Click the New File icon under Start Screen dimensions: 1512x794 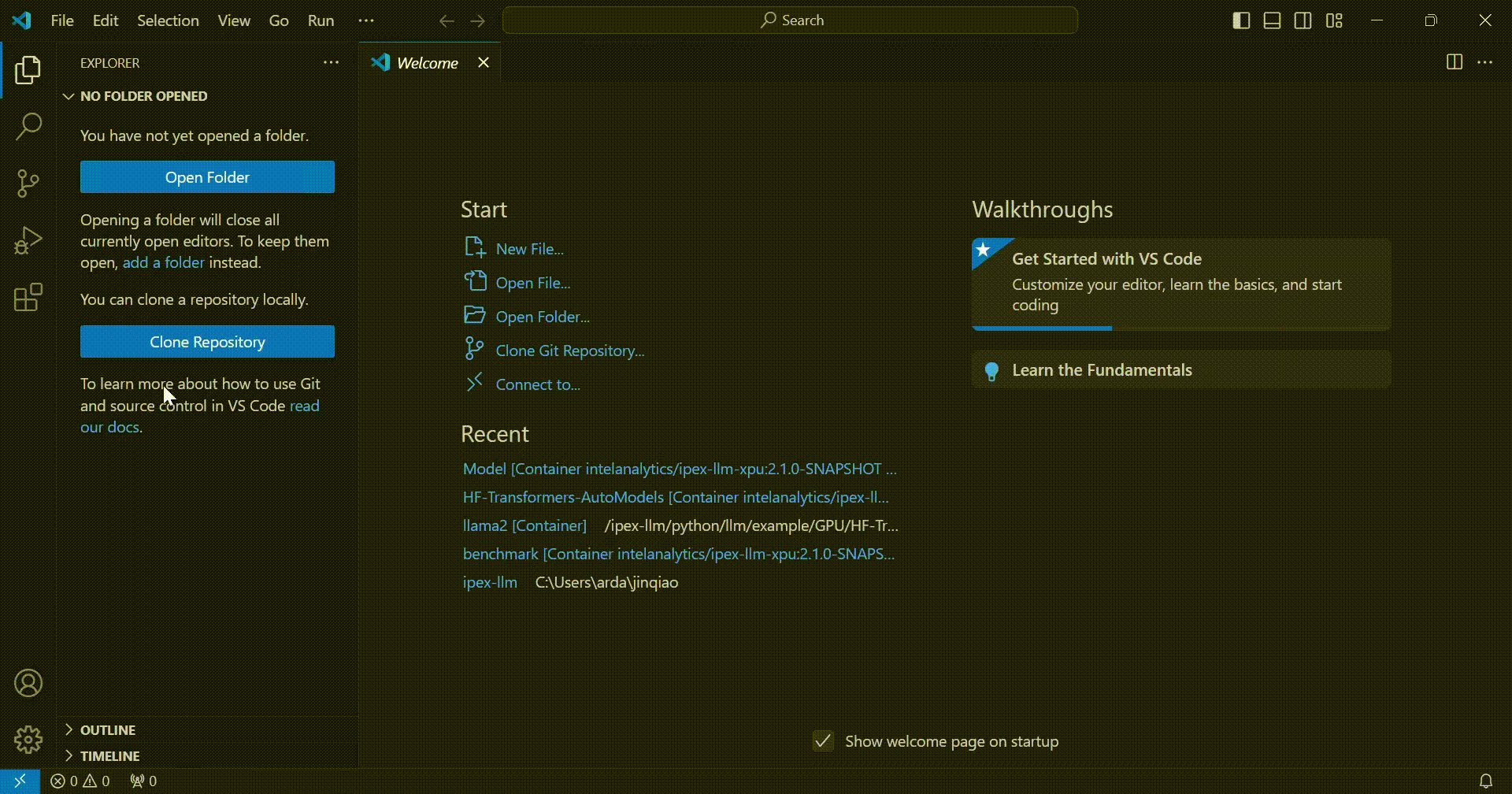475,248
